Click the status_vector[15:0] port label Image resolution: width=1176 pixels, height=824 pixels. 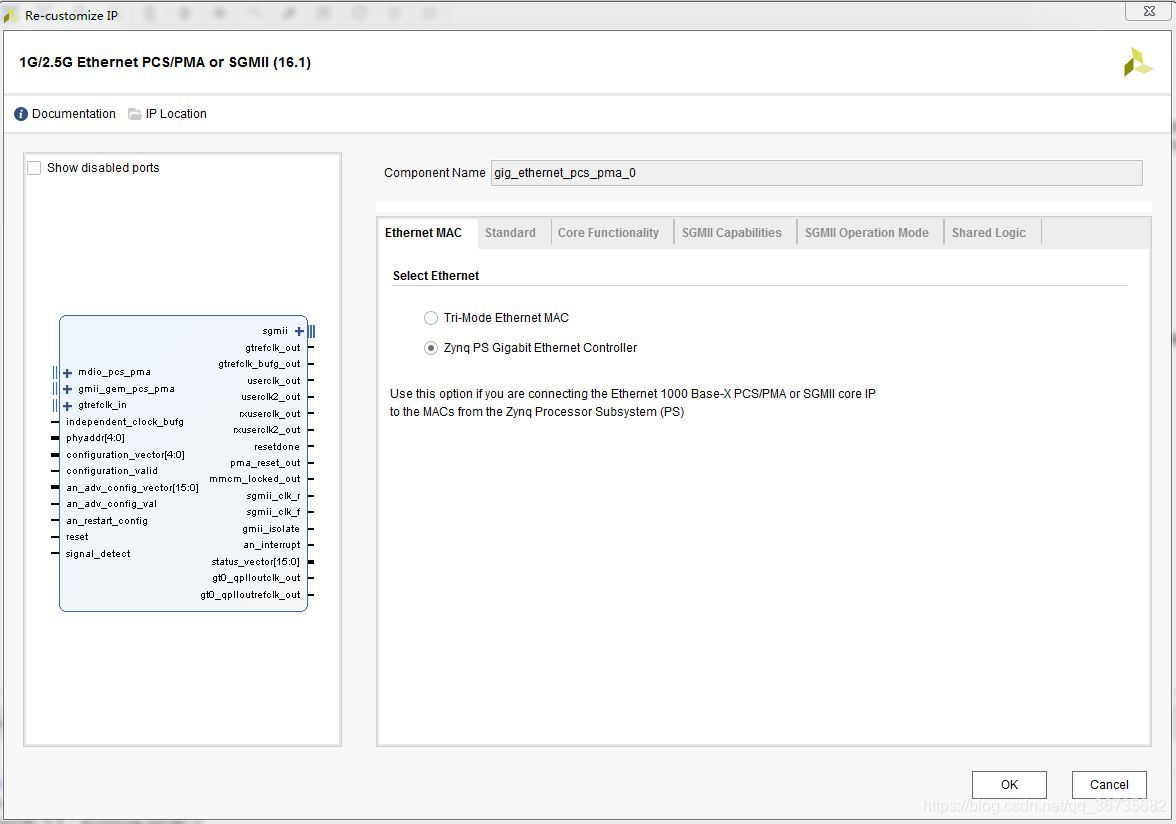tap(255, 562)
